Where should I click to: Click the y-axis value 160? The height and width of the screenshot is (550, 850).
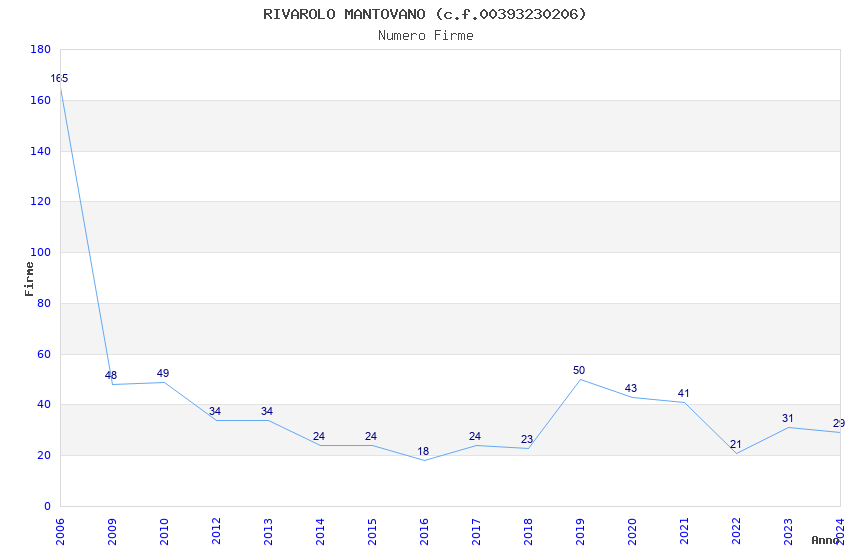(x=41, y=100)
